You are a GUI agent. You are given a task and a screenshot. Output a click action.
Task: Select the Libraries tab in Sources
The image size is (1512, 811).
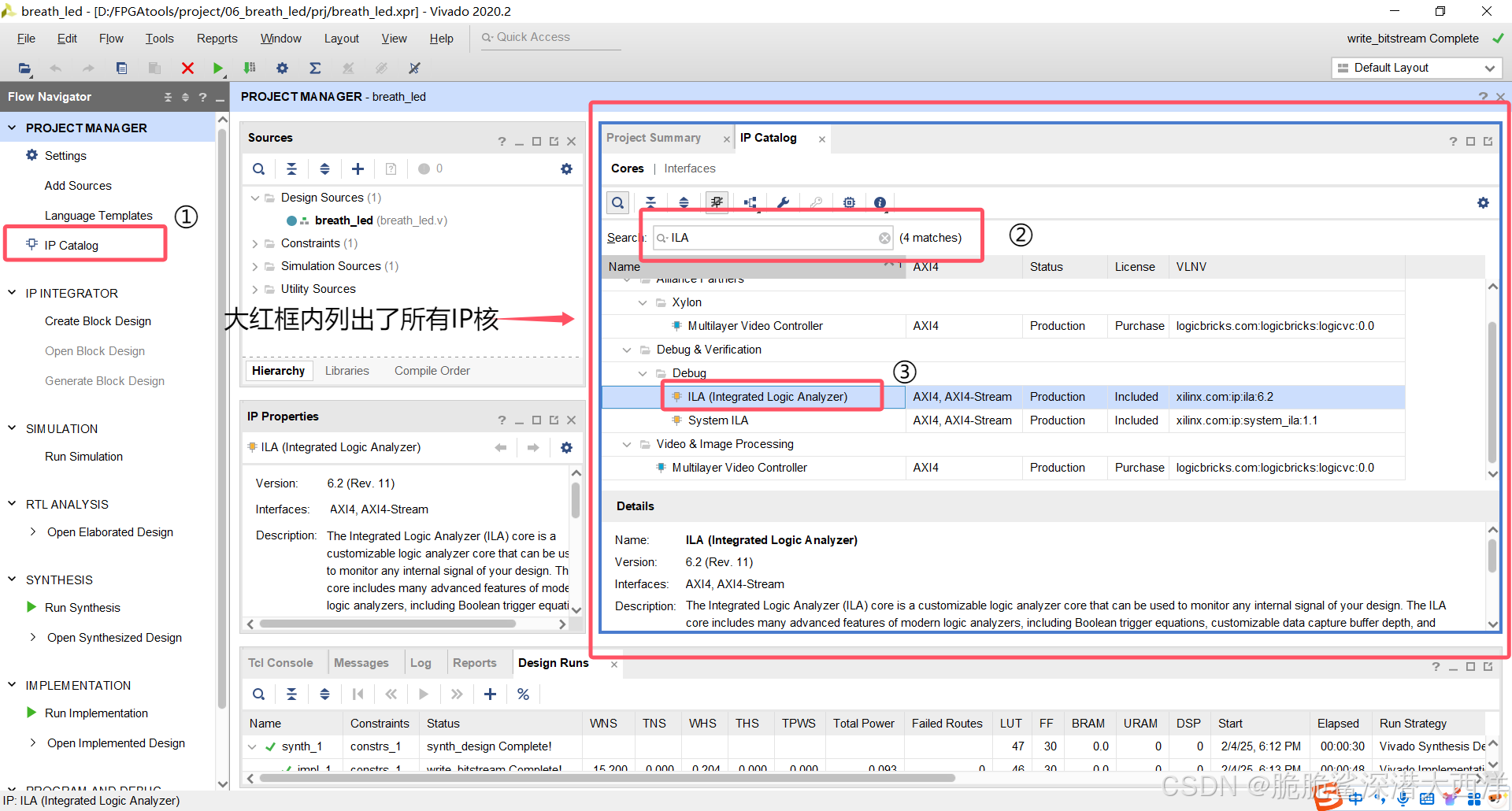(347, 371)
